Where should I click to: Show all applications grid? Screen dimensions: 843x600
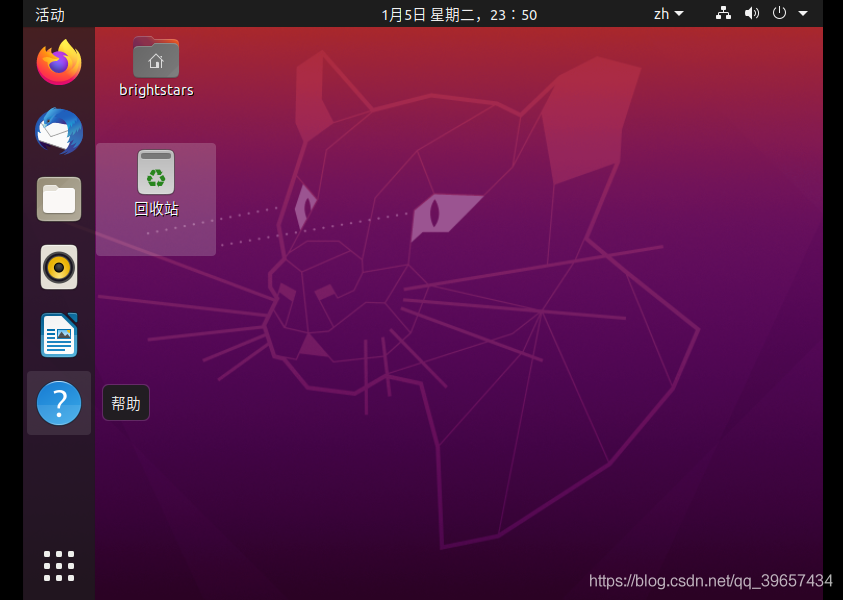click(x=59, y=566)
